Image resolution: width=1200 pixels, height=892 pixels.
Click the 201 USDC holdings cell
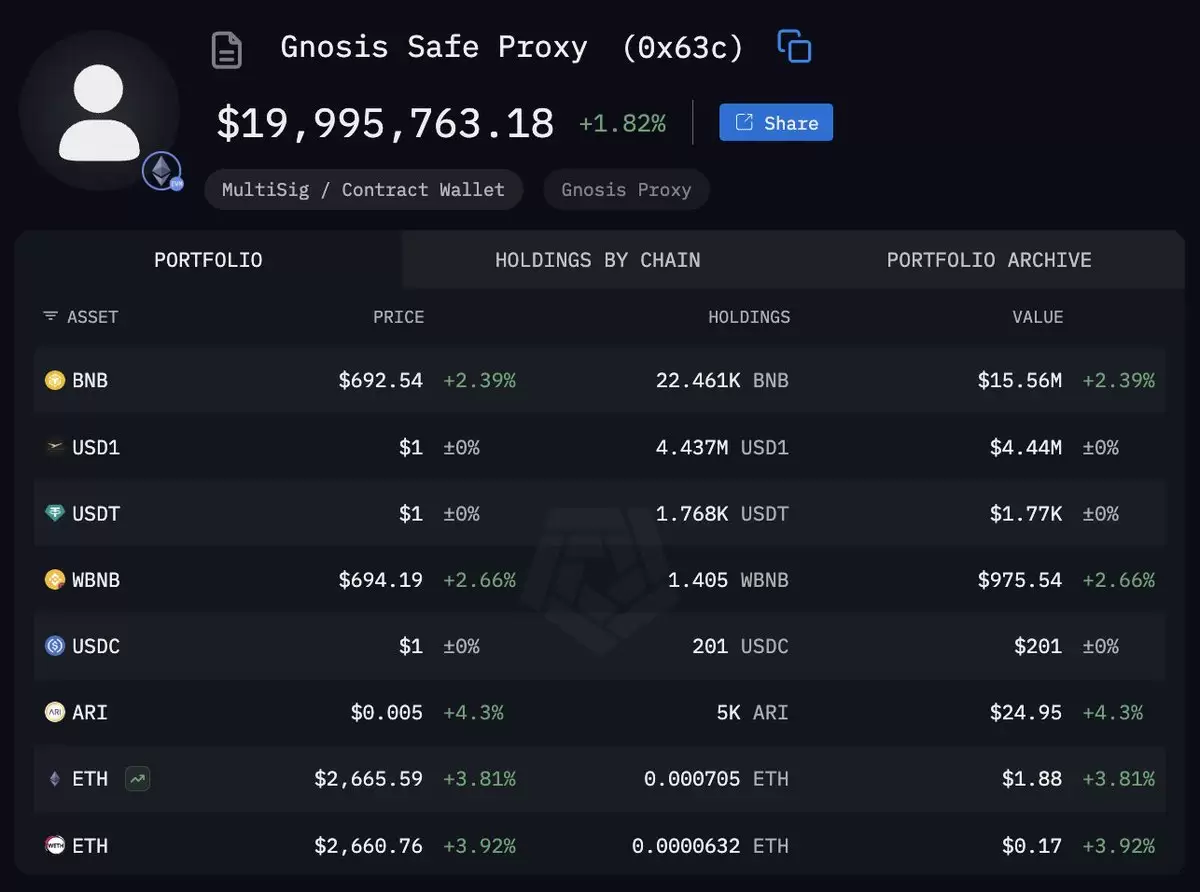click(x=741, y=646)
